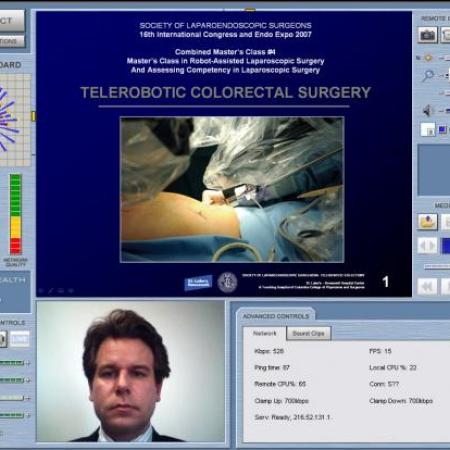Click the network quality level meter
Screen dimensions: 450x450
point(15,214)
